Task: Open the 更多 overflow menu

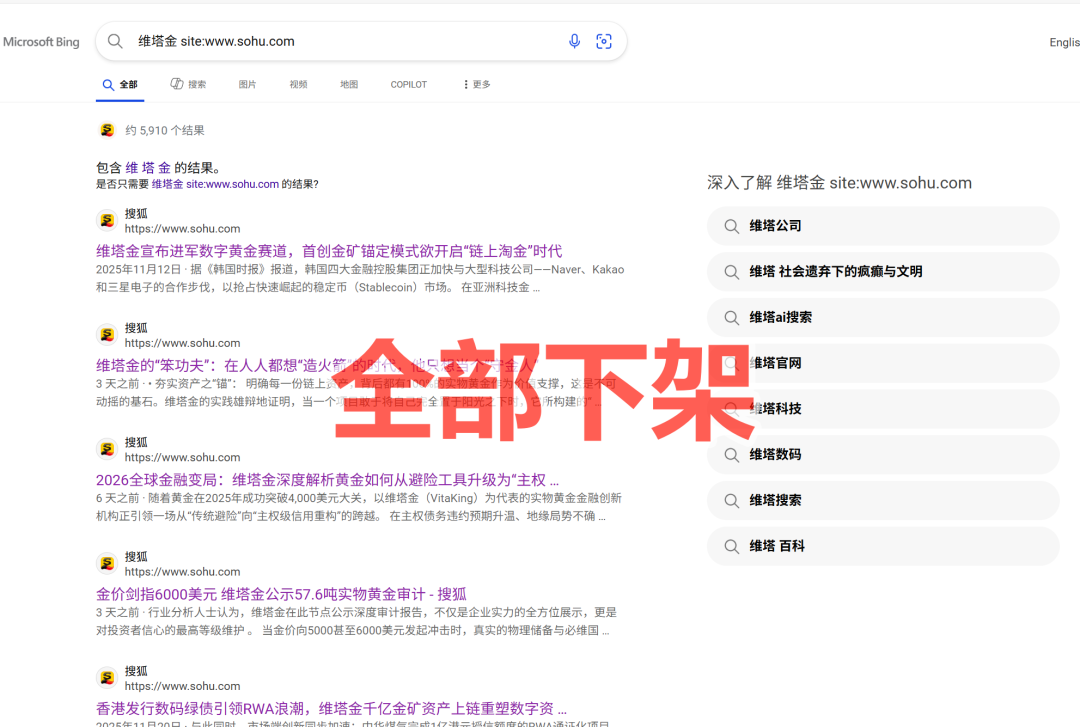Action: coord(475,84)
